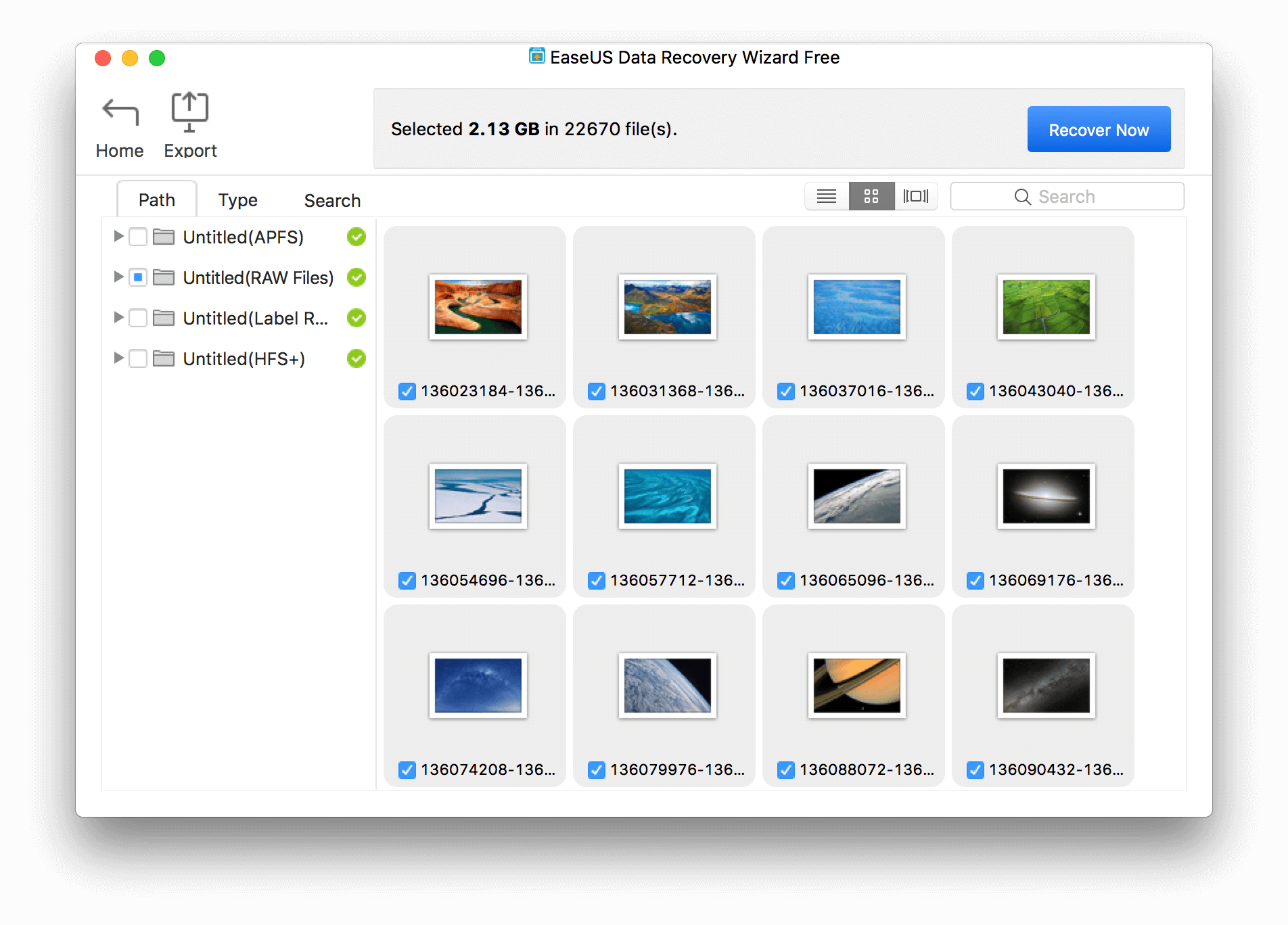Switch to the Type tab

pos(237,201)
